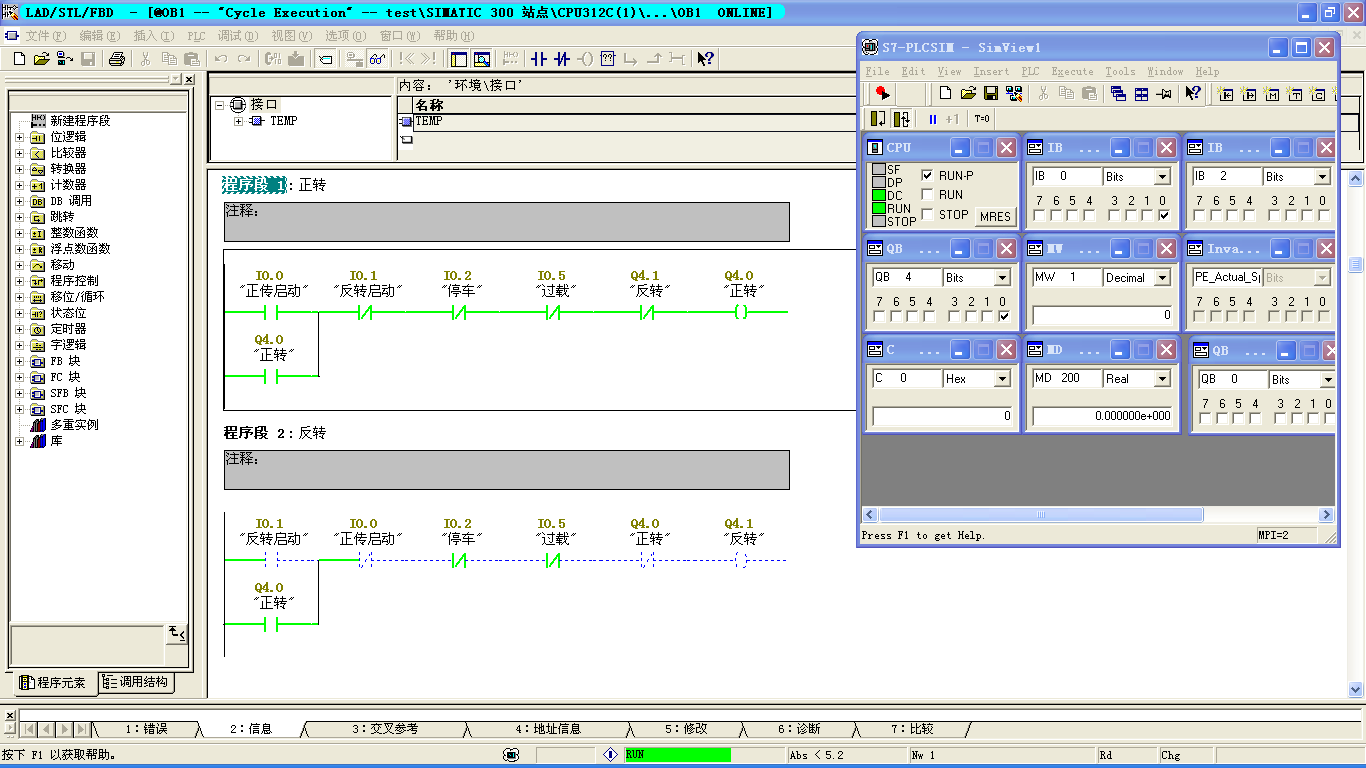Insert Input Variable icon in PLCSIM
The width and height of the screenshot is (1366, 768).
[1225, 93]
